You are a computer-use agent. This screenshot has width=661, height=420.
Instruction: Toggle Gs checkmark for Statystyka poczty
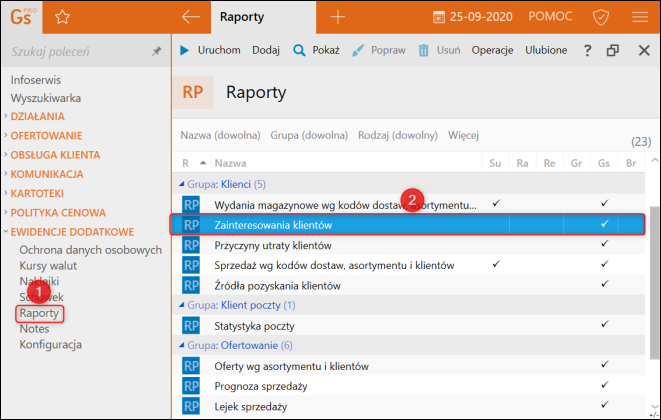click(x=605, y=324)
